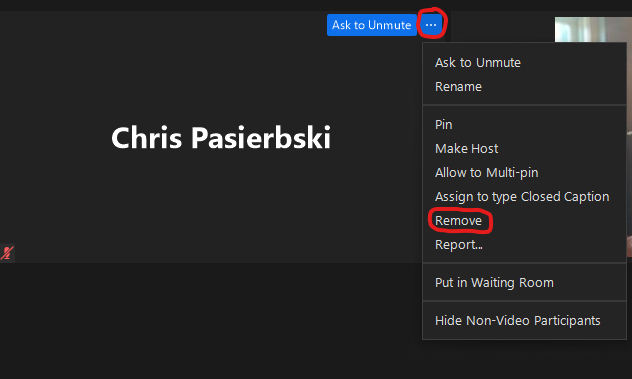This screenshot has width=632, height=379.
Task: Select Assign to type Closed Caption
Action: (522, 197)
